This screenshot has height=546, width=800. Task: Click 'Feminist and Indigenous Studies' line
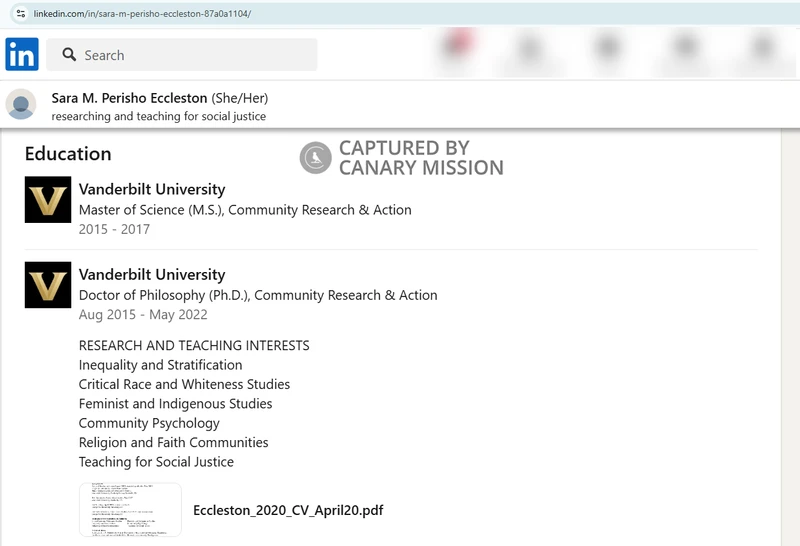176,404
